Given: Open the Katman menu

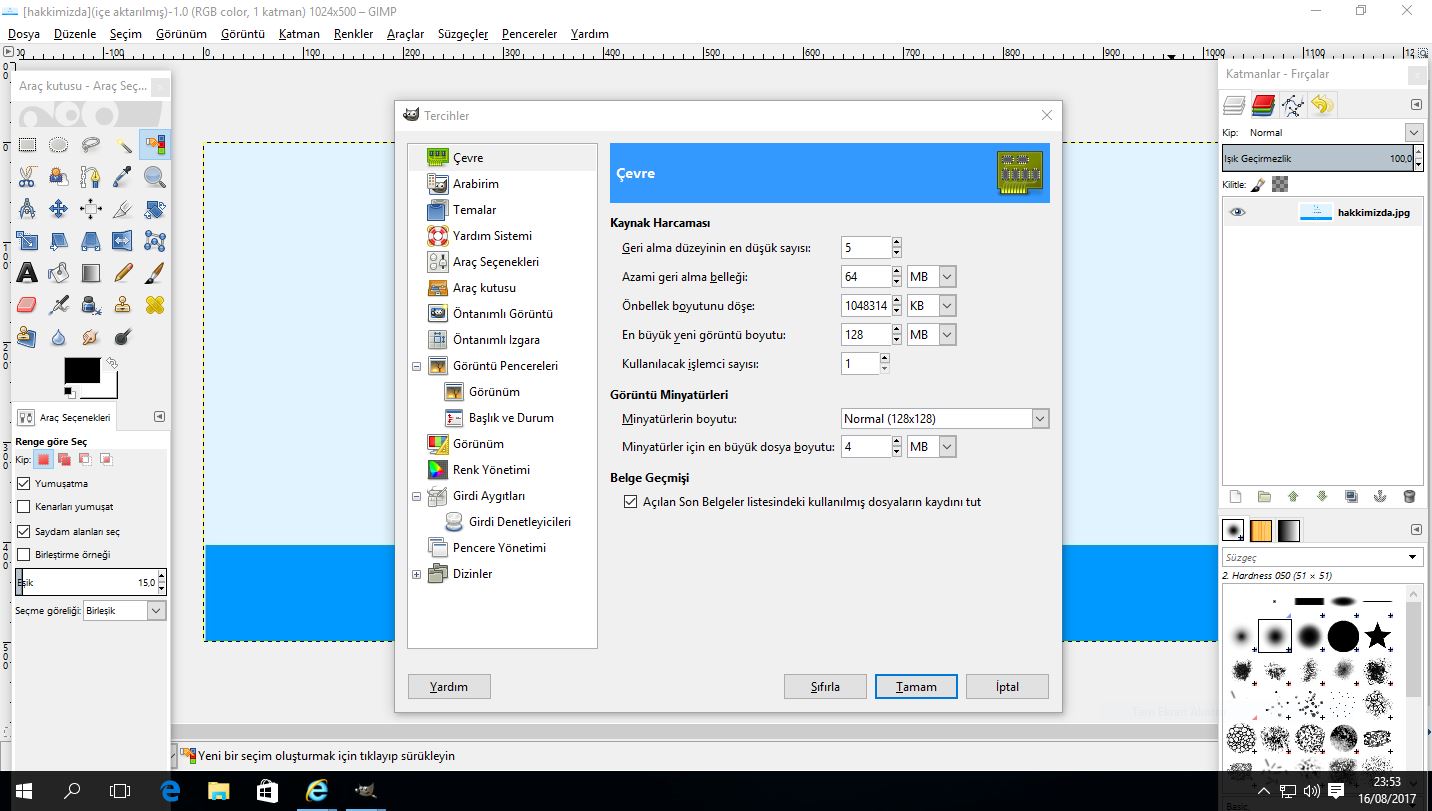Looking at the screenshot, I should (x=299, y=34).
